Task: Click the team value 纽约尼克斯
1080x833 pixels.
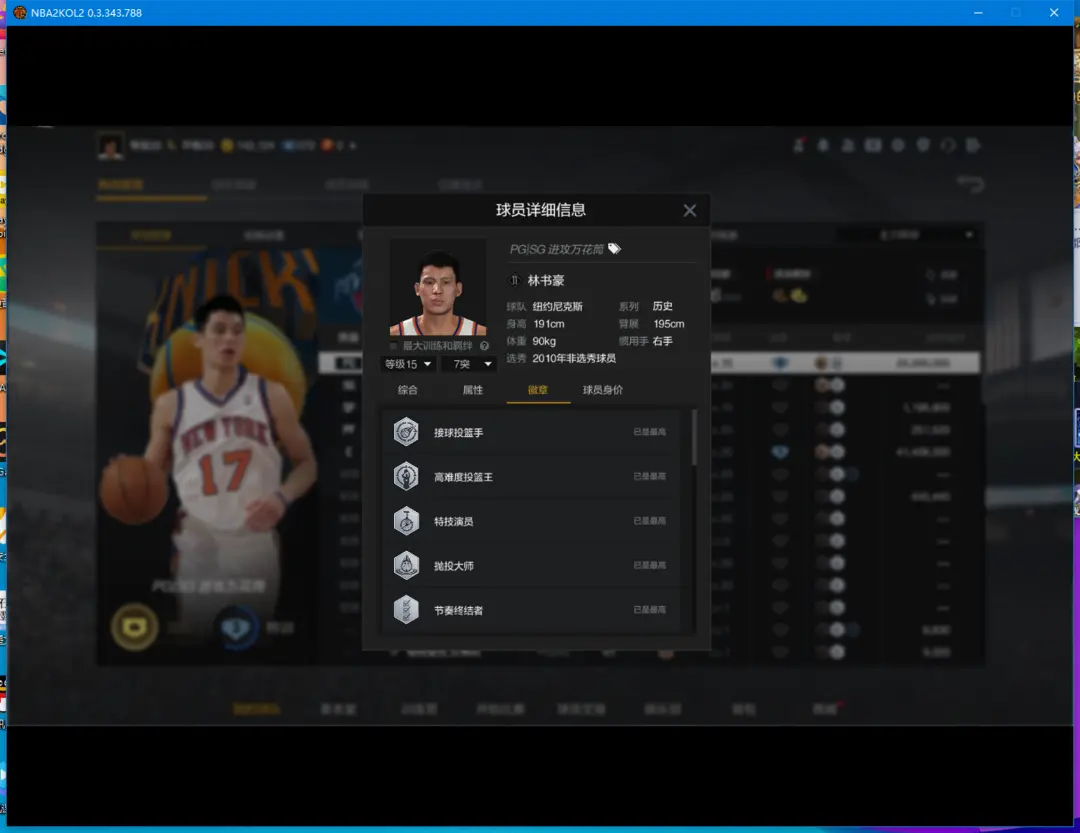Action: coord(558,306)
